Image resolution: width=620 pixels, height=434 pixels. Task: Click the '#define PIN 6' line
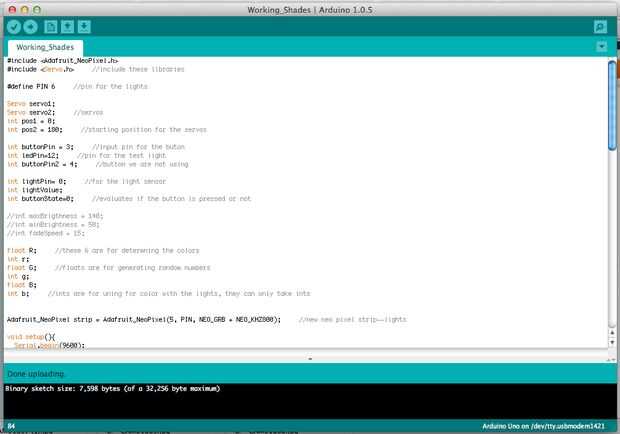click(x=31, y=87)
